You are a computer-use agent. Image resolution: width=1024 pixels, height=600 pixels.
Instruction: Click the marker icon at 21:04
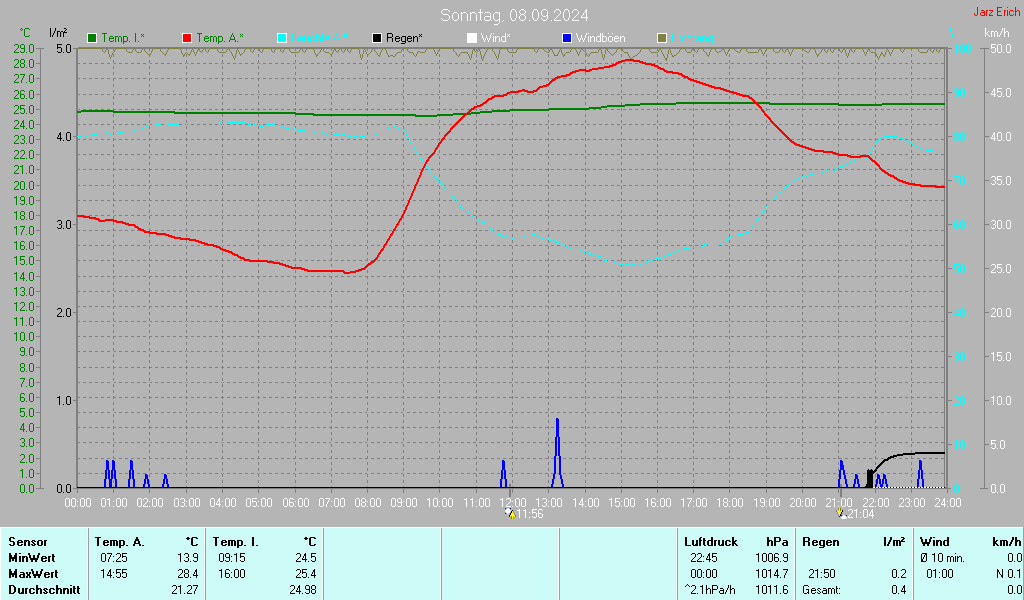coord(841,514)
